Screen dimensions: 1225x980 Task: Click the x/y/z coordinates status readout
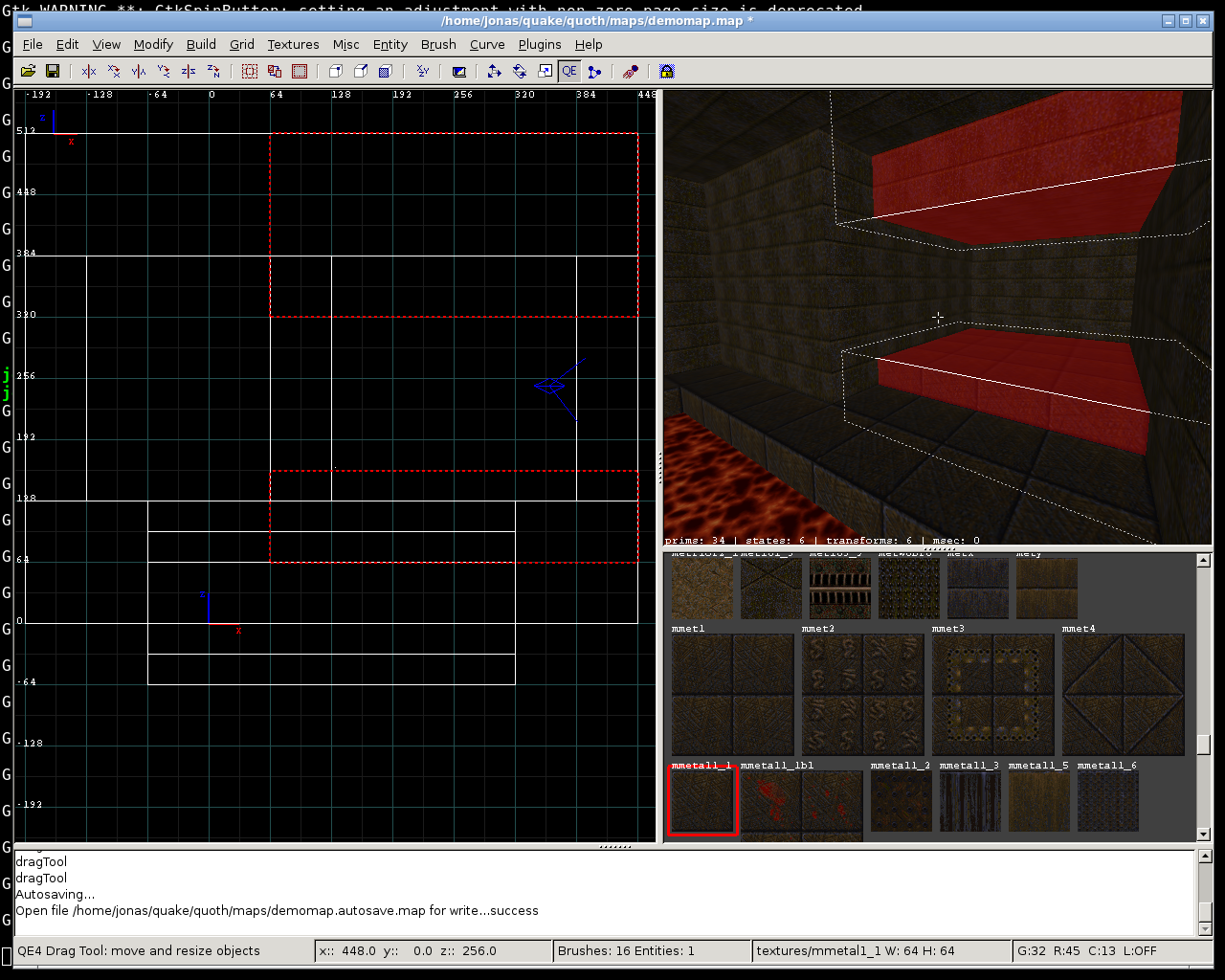pos(408,950)
